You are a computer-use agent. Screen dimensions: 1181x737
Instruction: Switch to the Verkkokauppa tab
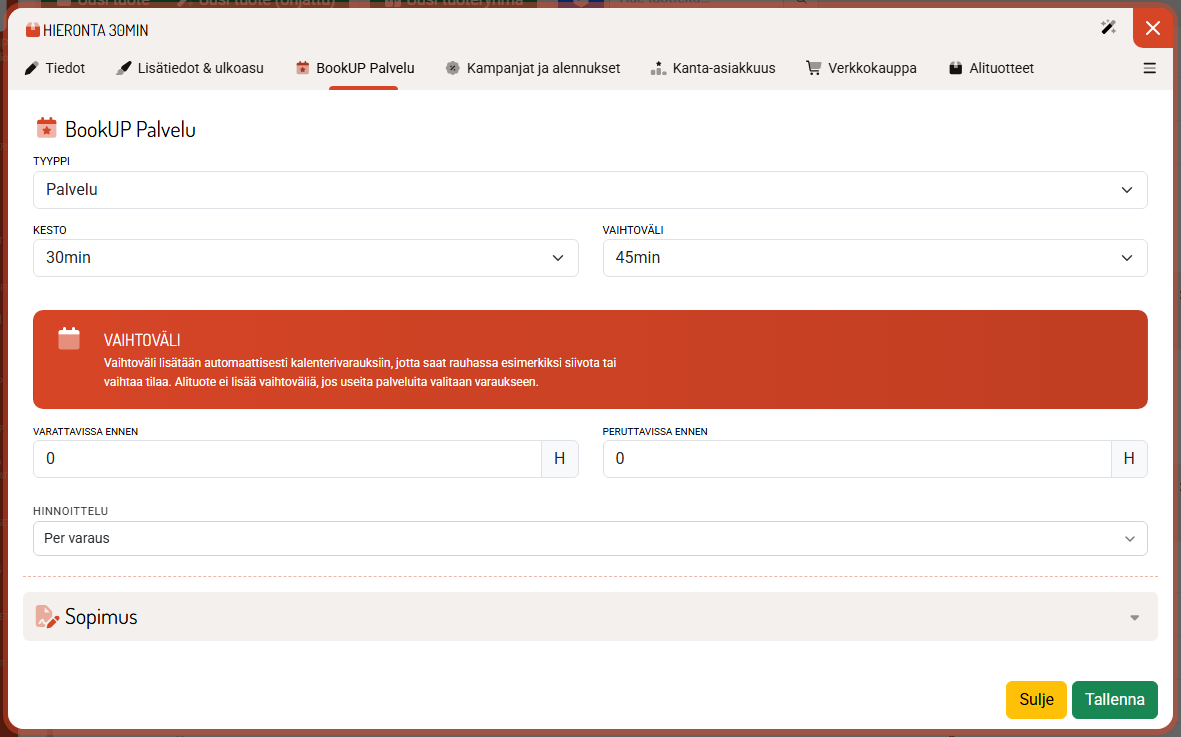pyautogui.click(x=861, y=69)
